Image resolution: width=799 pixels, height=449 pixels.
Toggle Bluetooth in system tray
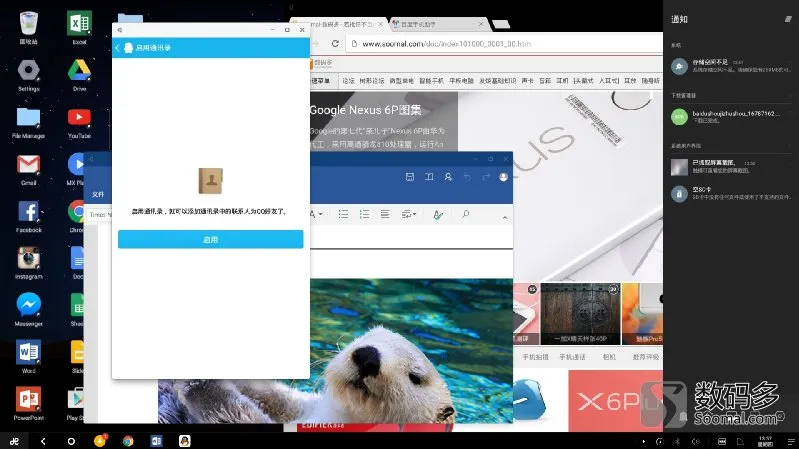[x=678, y=441]
